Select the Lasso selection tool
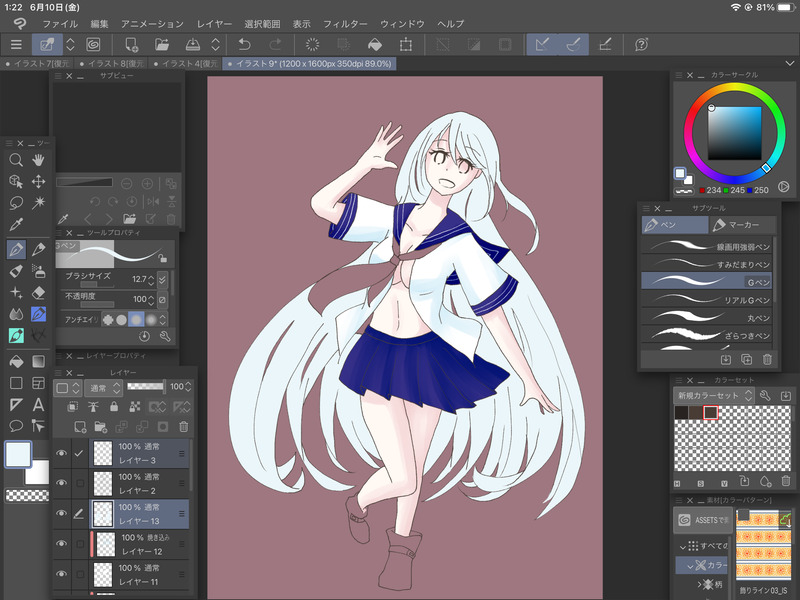Screen dimensions: 800x600 point(16,203)
